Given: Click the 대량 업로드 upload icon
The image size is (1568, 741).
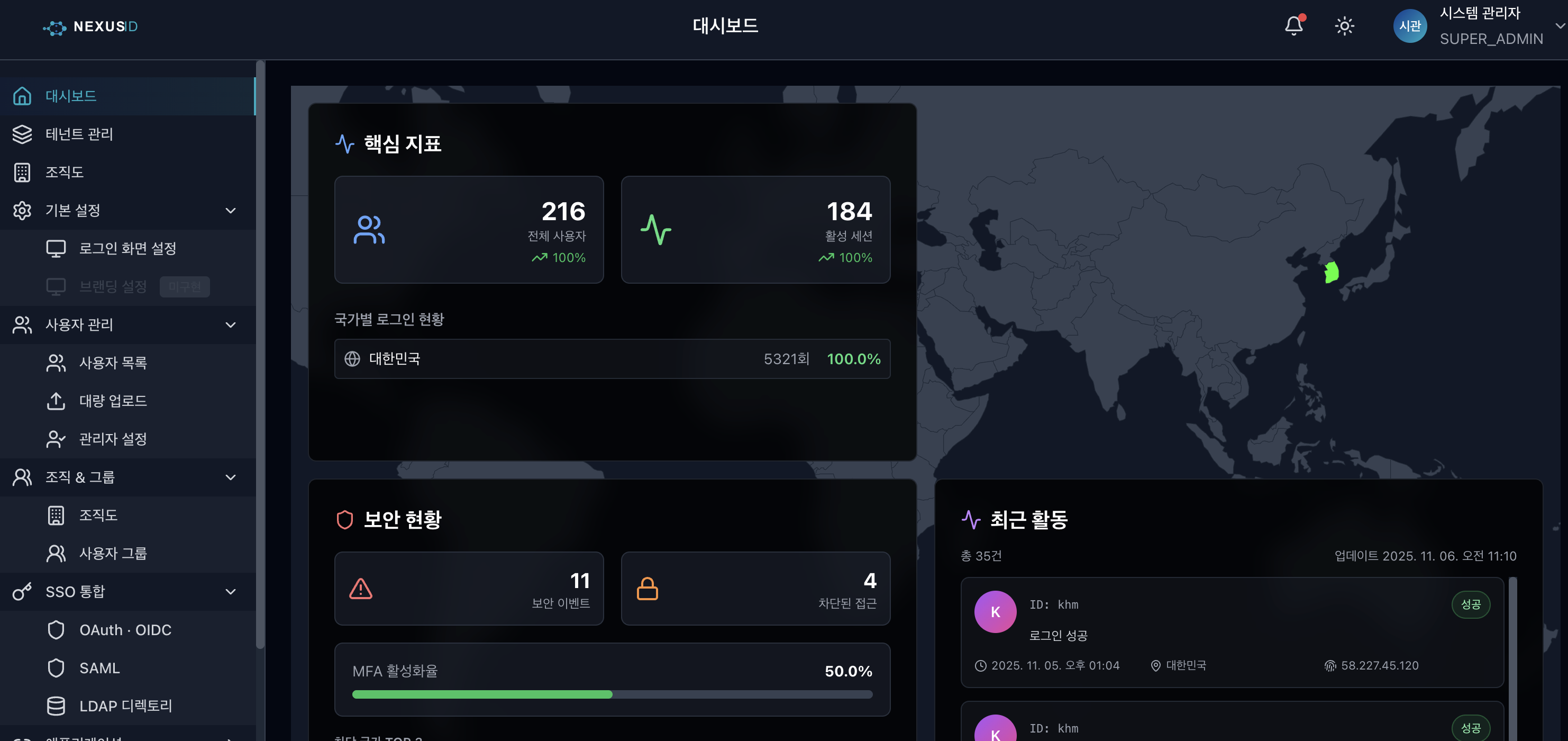Looking at the screenshot, I should tap(56, 401).
